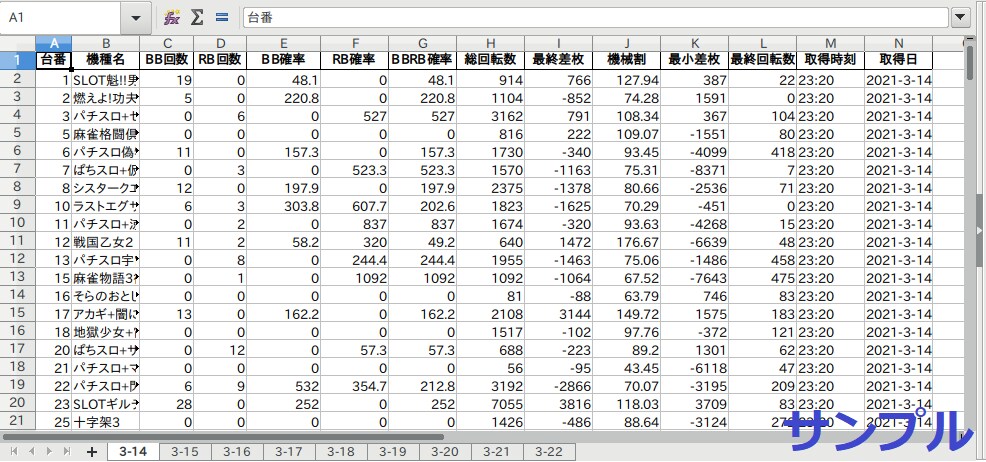Switch to the 3-14 sheet tab

click(x=133, y=451)
